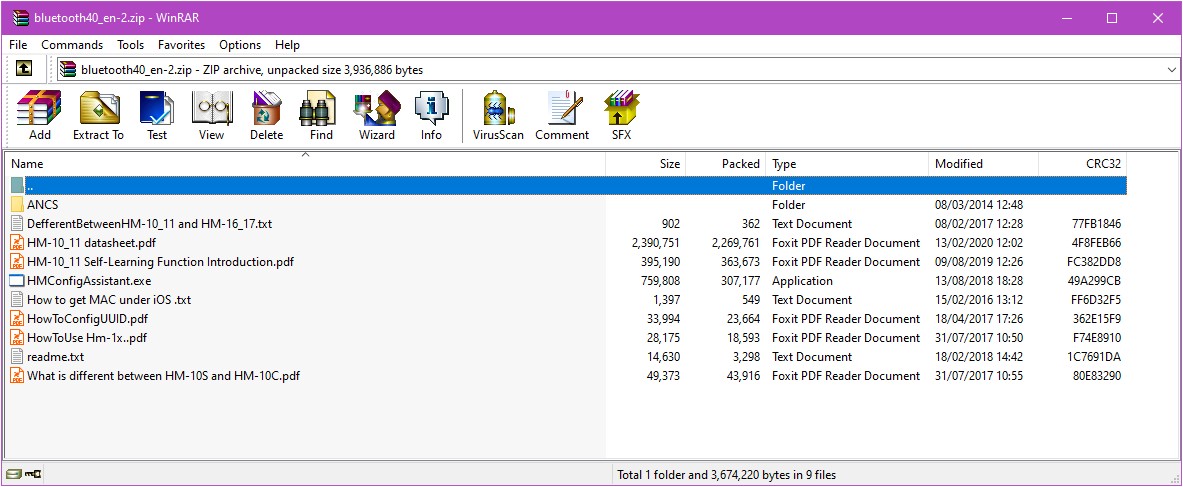Click the Extract To toolbar icon
This screenshot has height=487, width=1183.
pos(98,115)
